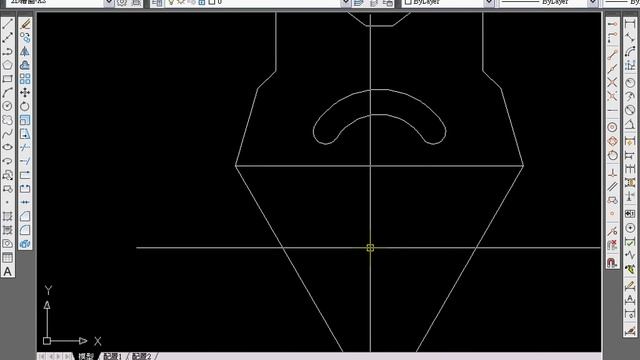Click the Snap From icon

[612, 38]
